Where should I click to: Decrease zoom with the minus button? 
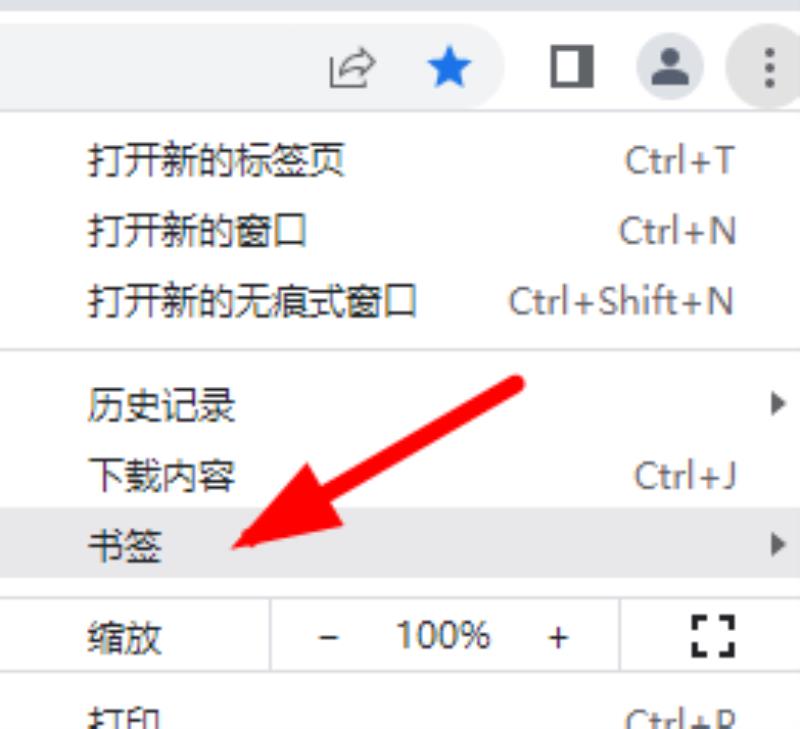coord(328,637)
